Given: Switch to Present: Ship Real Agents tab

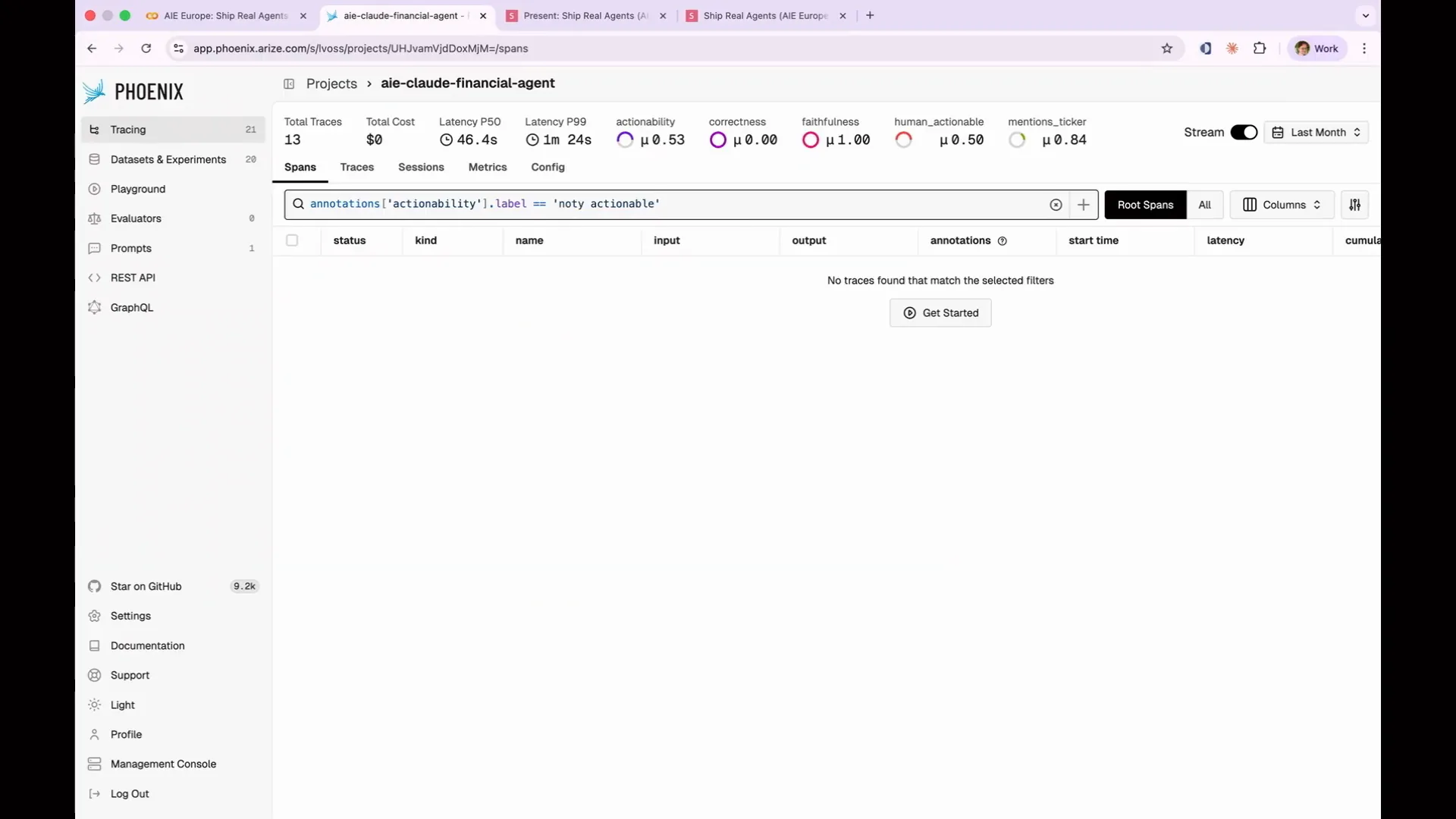Looking at the screenshot, I should pos(585,15).
